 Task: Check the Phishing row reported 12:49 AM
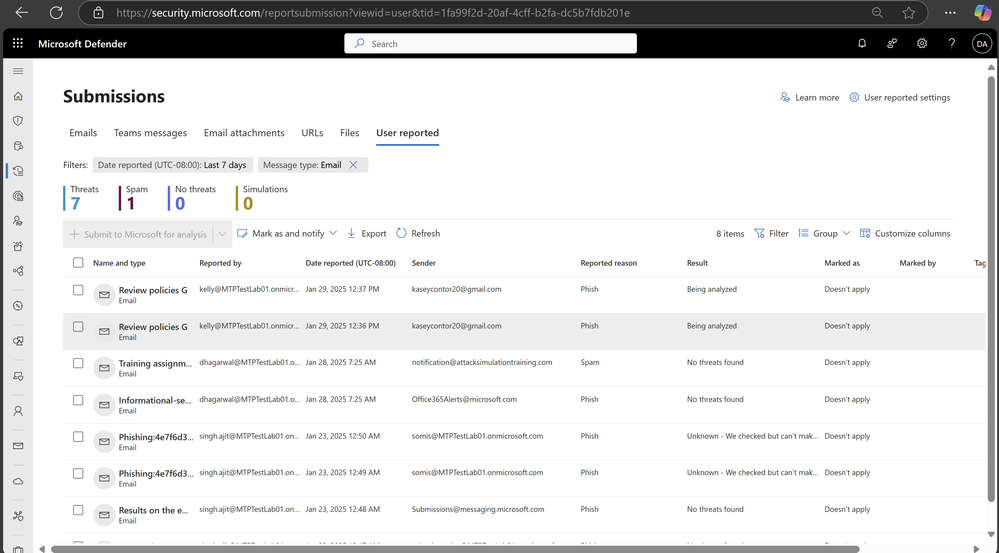pos(78,473)
